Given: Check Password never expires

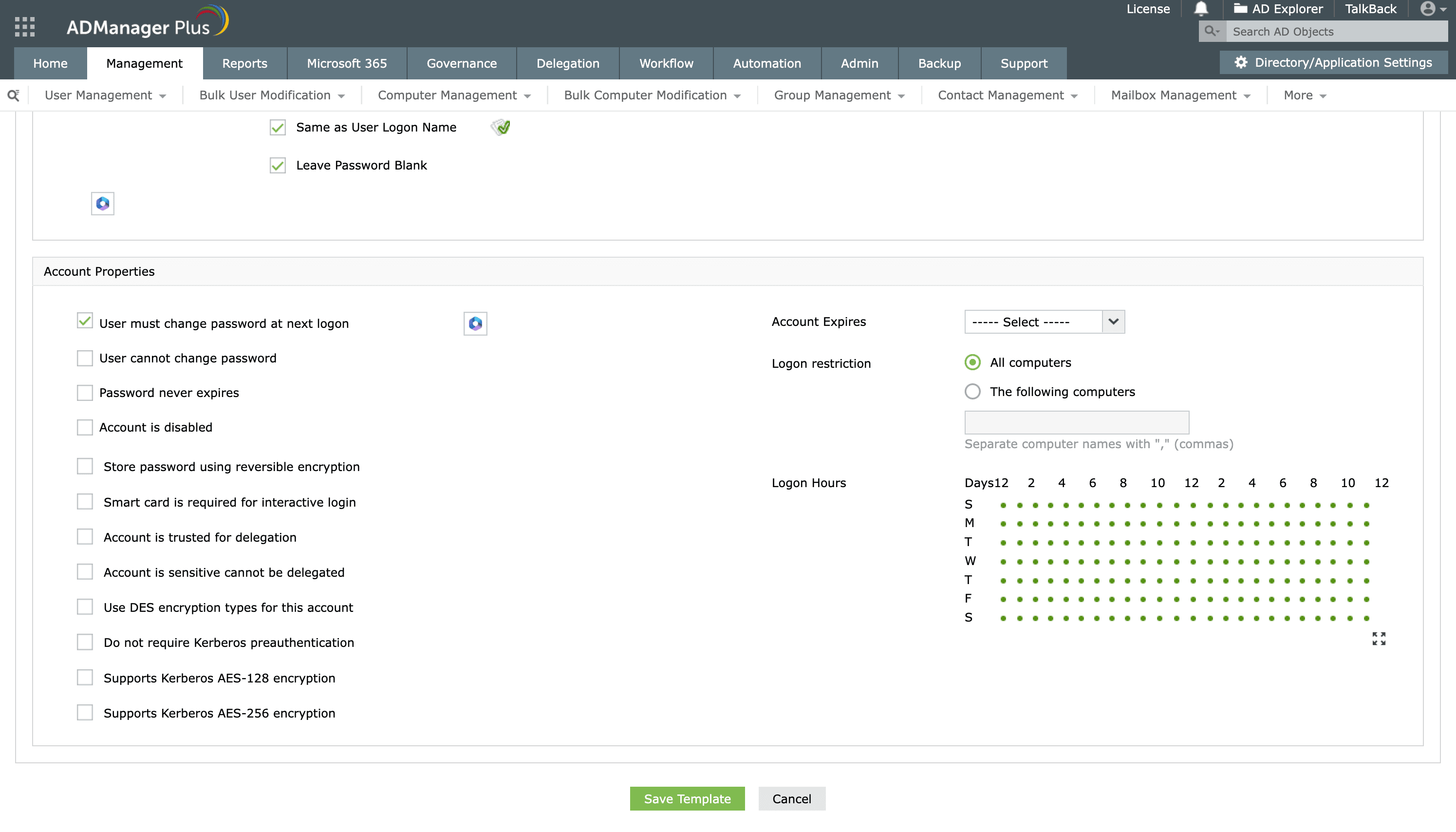Looking at the screenshot, I should [85, 393].
